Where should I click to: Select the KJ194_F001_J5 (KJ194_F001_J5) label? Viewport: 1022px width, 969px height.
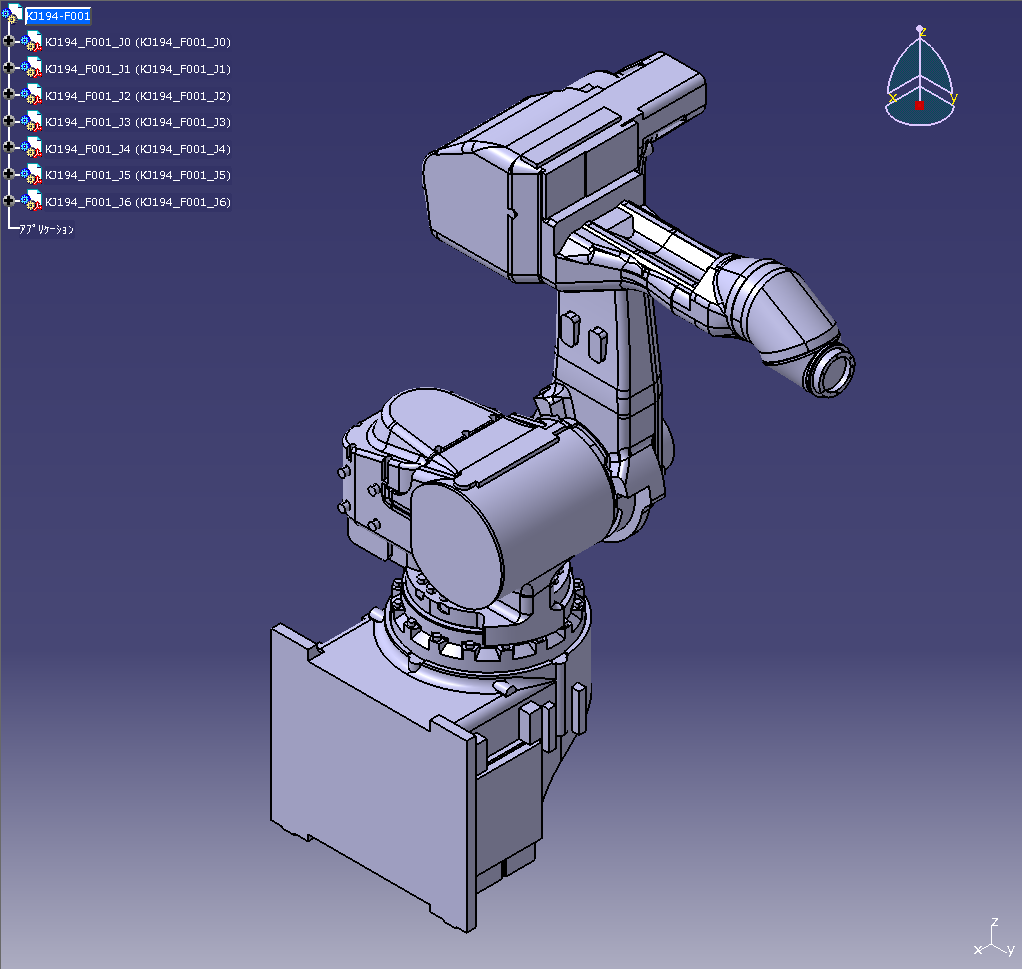(138, 175)
